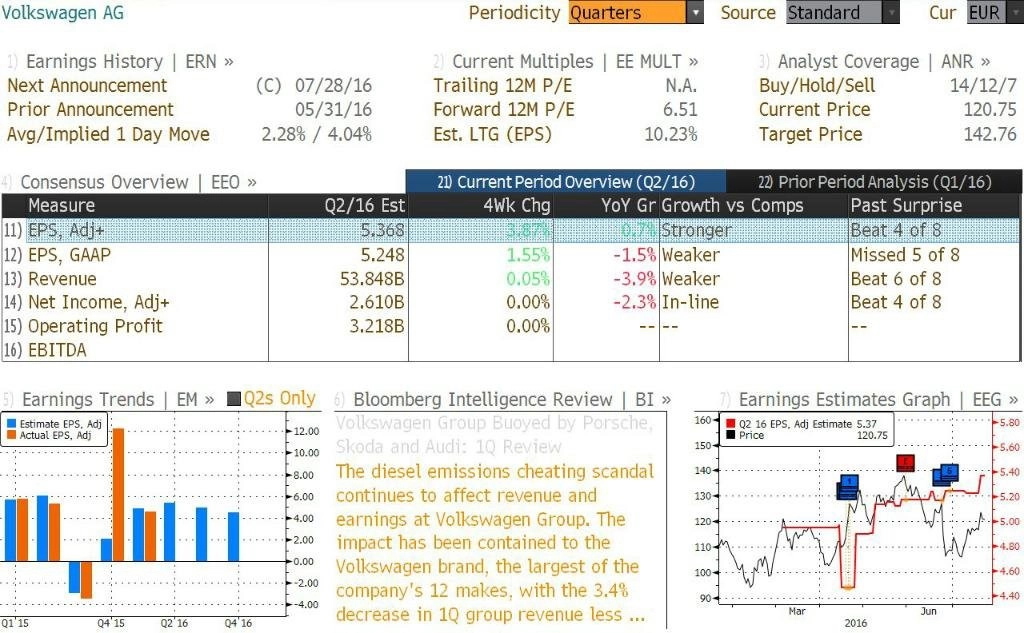Click the Buy/Hold/Sell value 14/12/7
The width and height of the screenshot is (1024, 633).
coord(983,86)
